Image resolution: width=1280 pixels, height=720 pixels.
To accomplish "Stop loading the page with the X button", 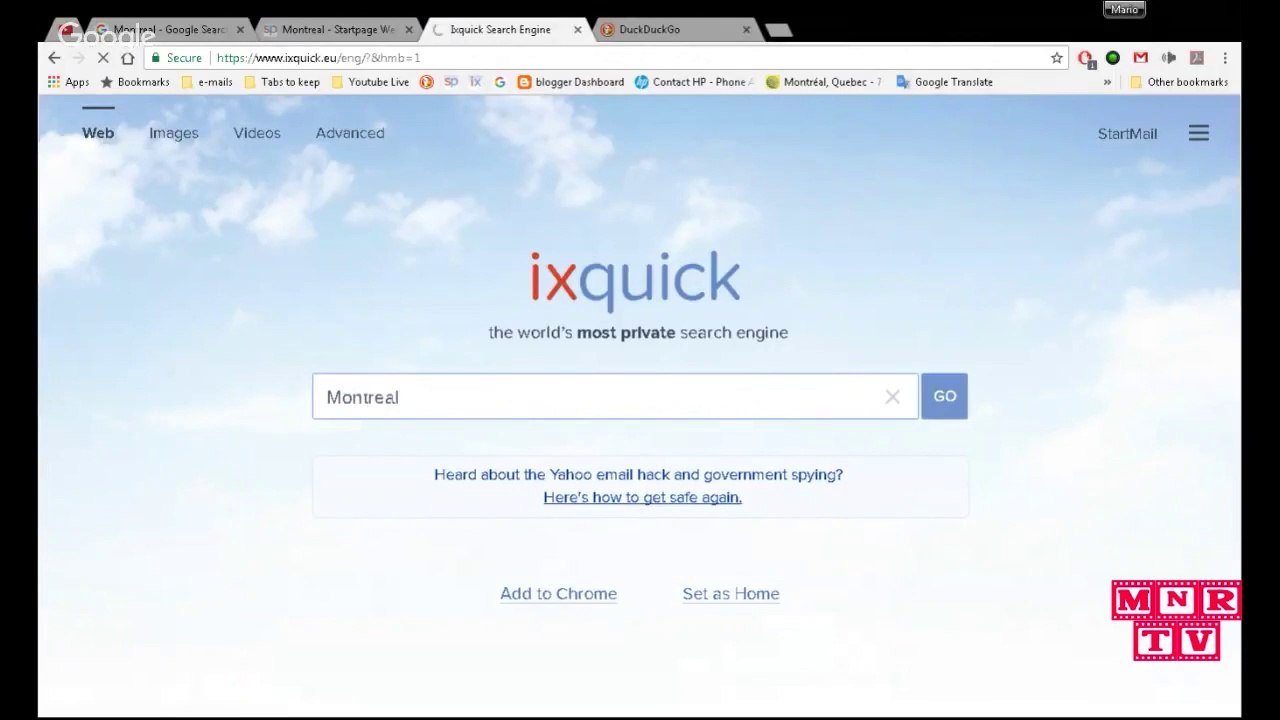I will [x=102, y=58].
